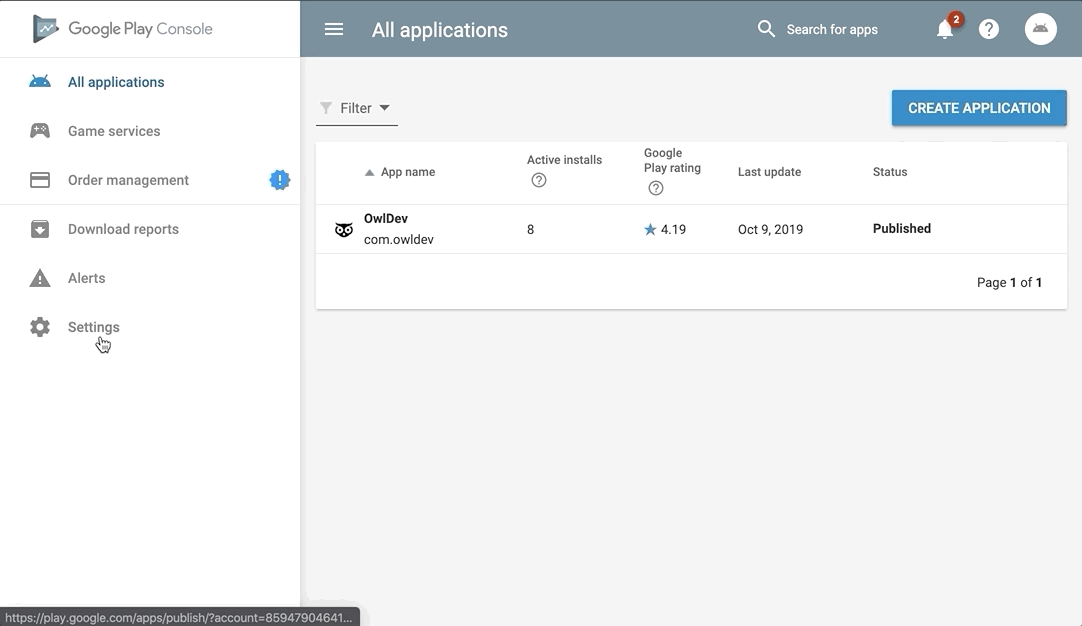The height and width of the screenshot is (626, 1082).
Task: Click the 4.19 rating value
Action: coord(673,229)
